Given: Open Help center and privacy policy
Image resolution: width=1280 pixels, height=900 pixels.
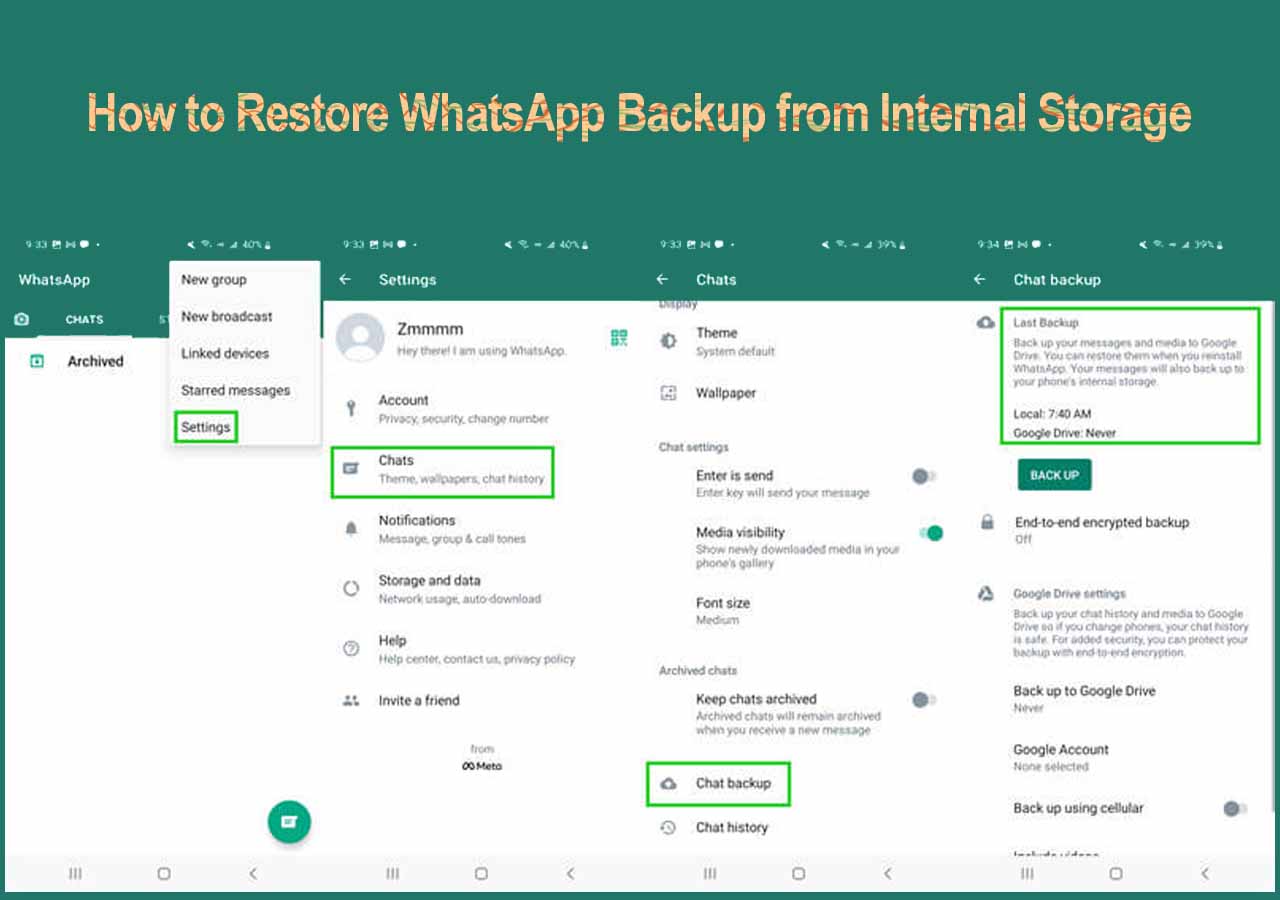Looking at the screenshot, I should coord(476,649).
